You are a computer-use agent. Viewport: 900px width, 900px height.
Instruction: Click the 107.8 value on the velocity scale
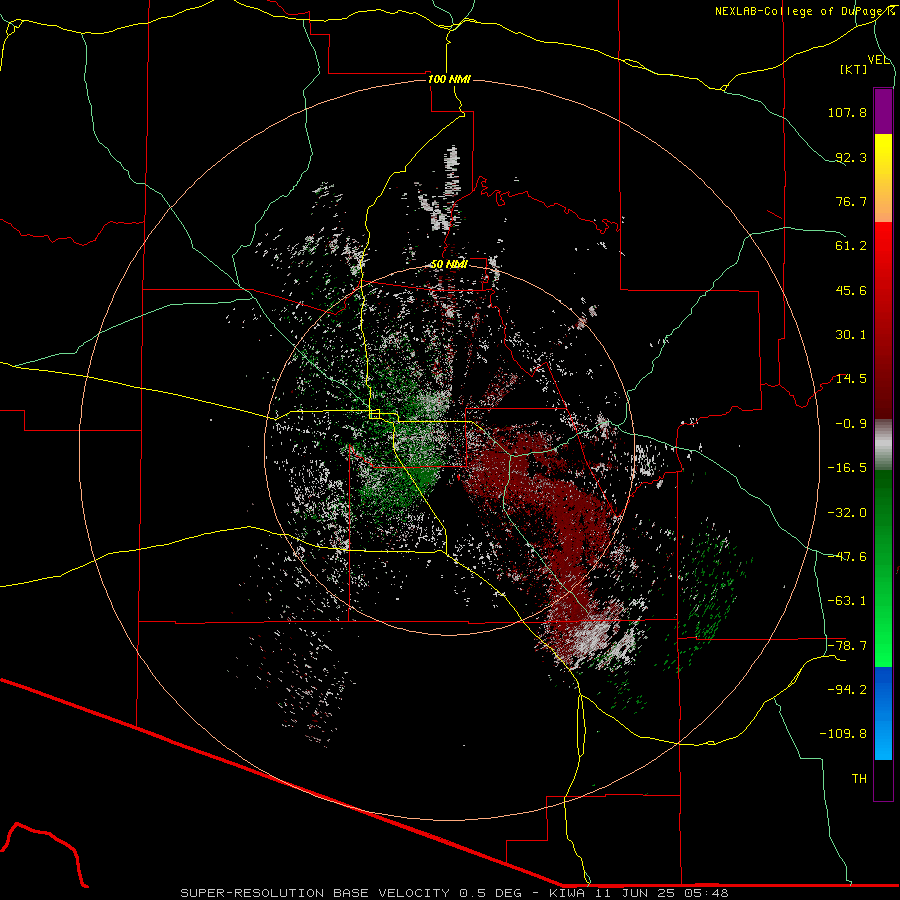[847, 112]
